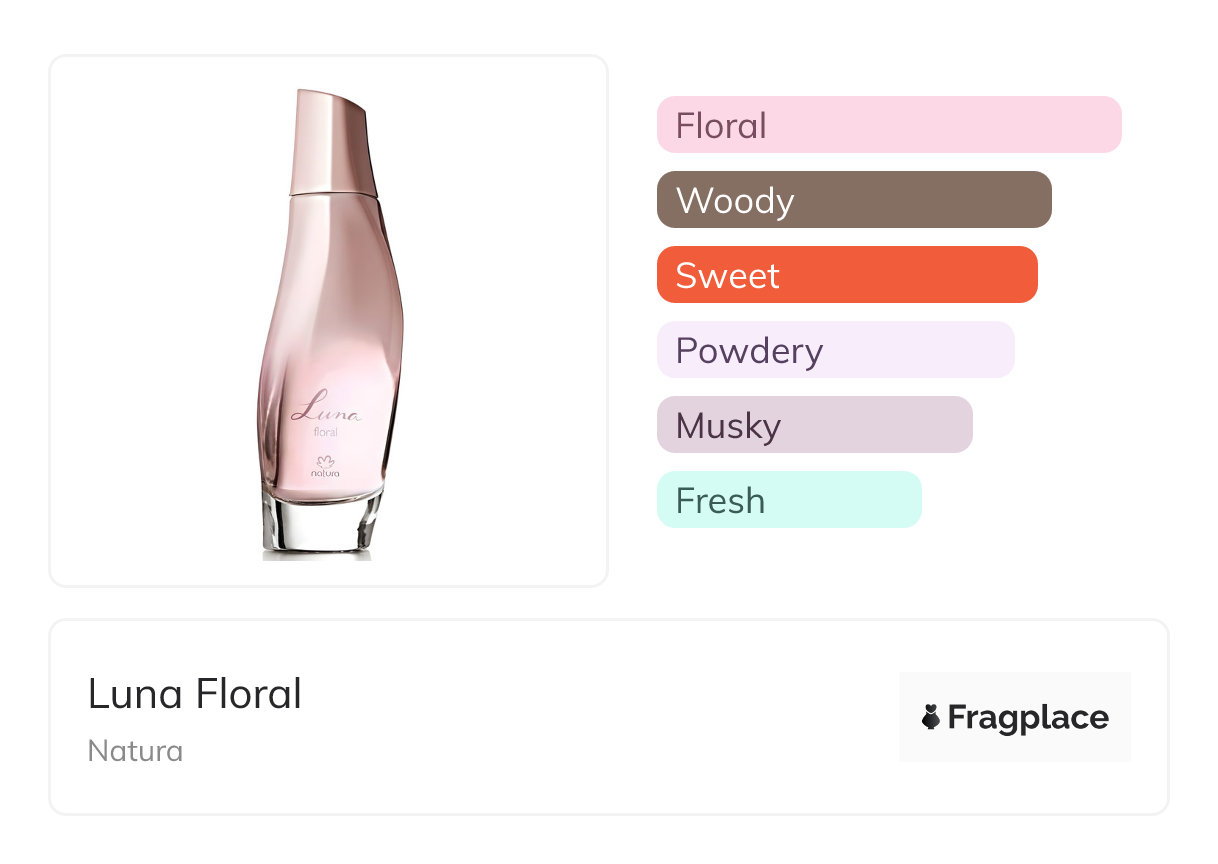
Task: Select the orange Sweet accord bar
Action: (x=846, y=275)
